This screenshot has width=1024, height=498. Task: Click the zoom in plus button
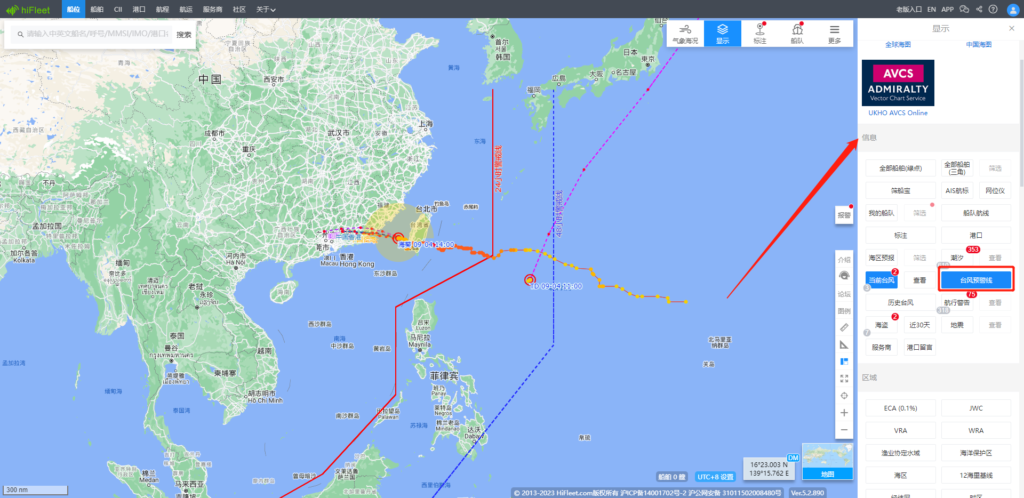(844, 412)
